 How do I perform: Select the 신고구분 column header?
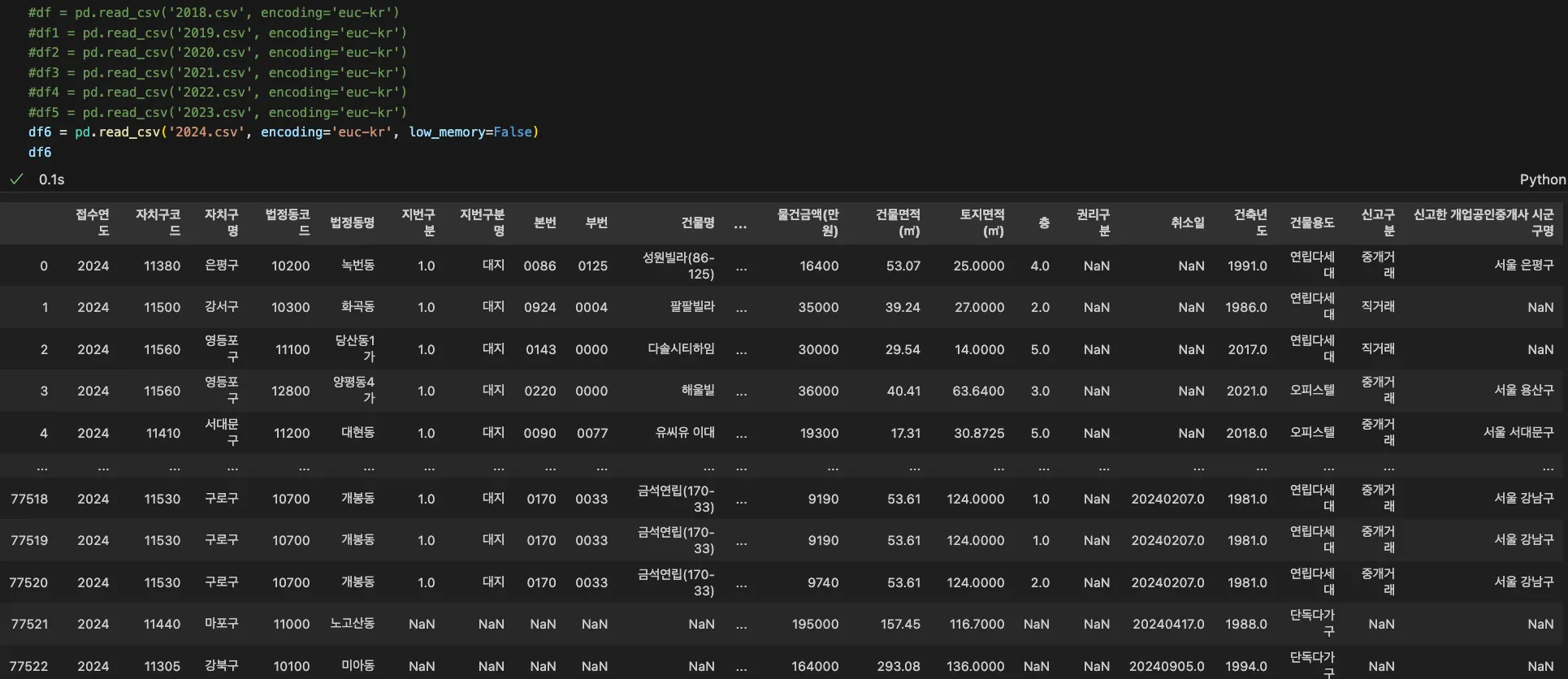[x=1378, y=223]
